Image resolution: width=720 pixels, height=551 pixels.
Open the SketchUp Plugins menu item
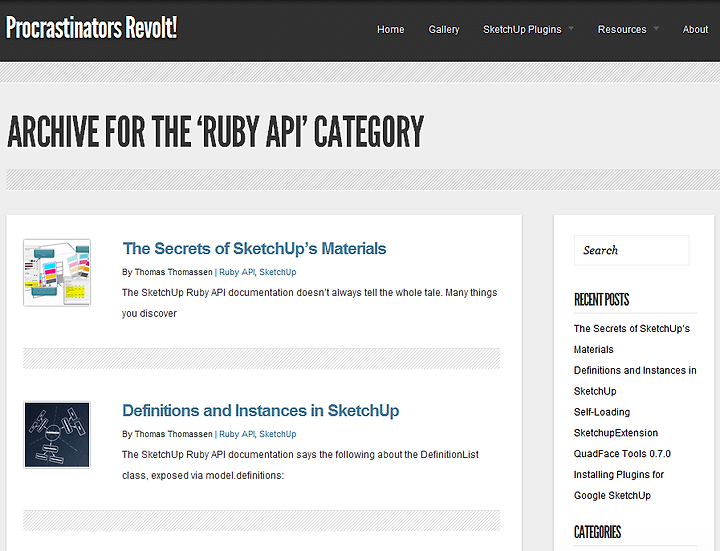(522, 29)
